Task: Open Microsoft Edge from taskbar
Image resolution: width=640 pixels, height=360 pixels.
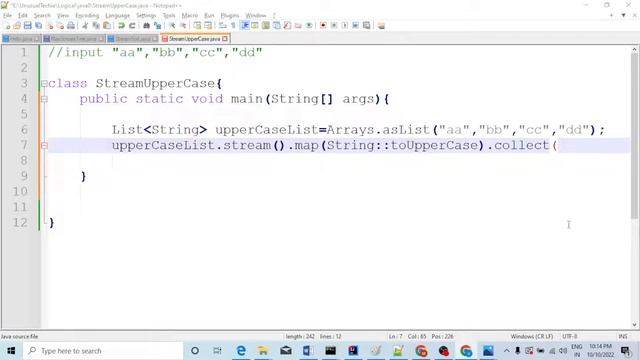Action: (x=241, y=351)
